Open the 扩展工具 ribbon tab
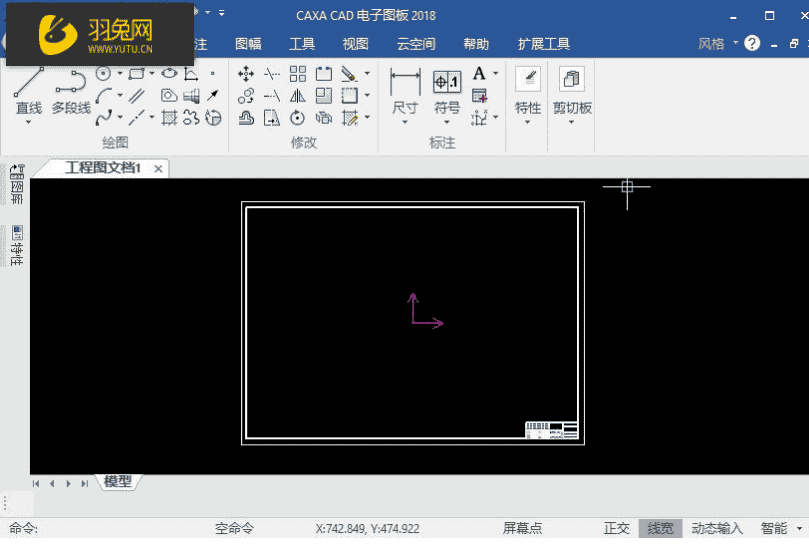The height and width of the screenshot is (556, 809). tap(544, 44)
